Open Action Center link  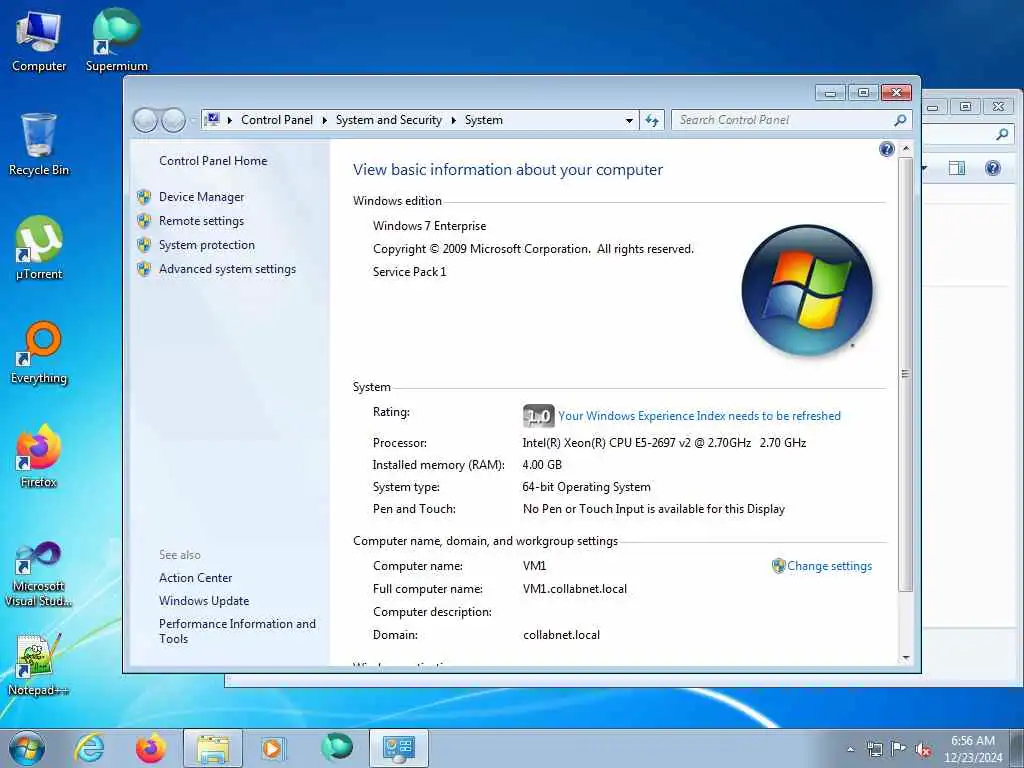coord(195,578)
